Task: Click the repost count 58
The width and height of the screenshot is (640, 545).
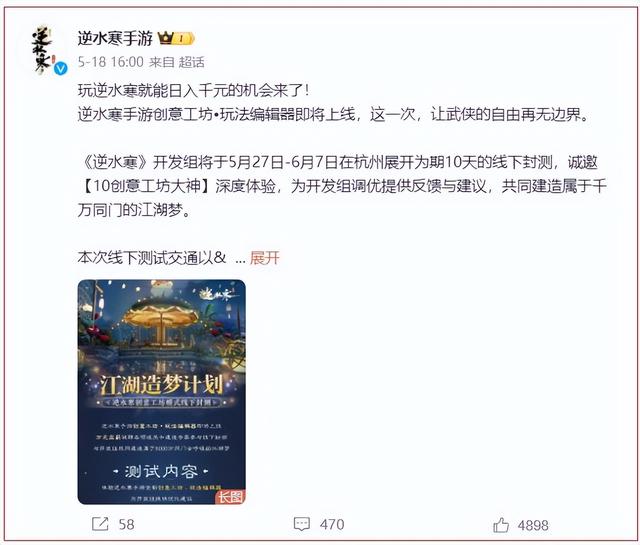Action: tap(126, 525)
